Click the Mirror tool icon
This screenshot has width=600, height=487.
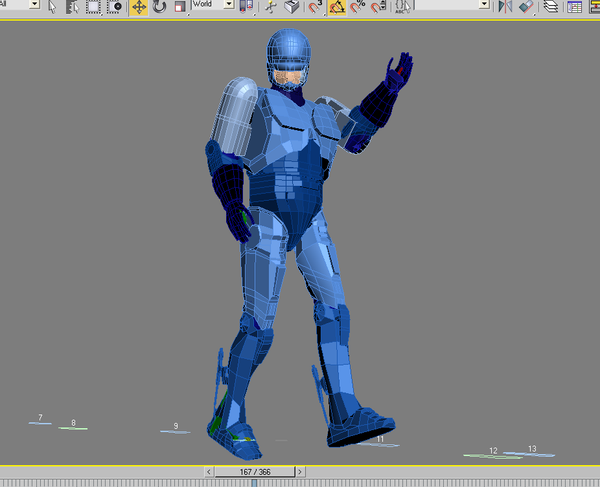[x=506, y=6]
